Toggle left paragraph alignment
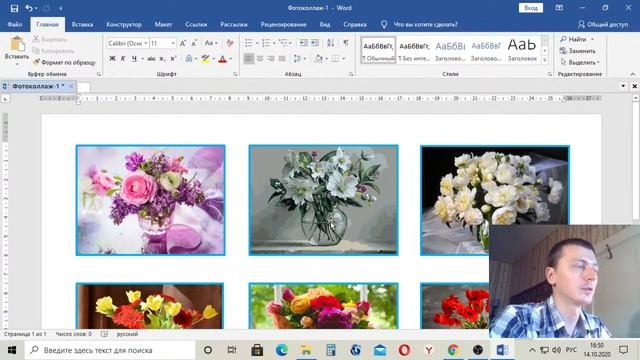640x360 pixels. click(x=249, y=59)
